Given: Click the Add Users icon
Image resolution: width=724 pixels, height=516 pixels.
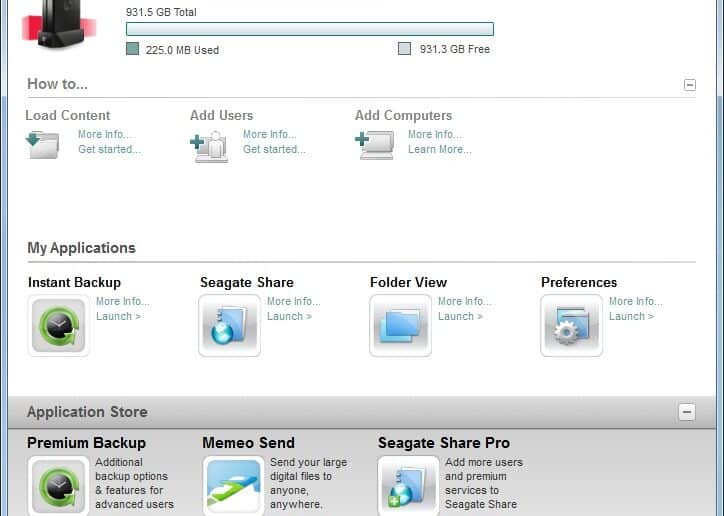Looking at the screenshot, I should [x=209, y=147].
